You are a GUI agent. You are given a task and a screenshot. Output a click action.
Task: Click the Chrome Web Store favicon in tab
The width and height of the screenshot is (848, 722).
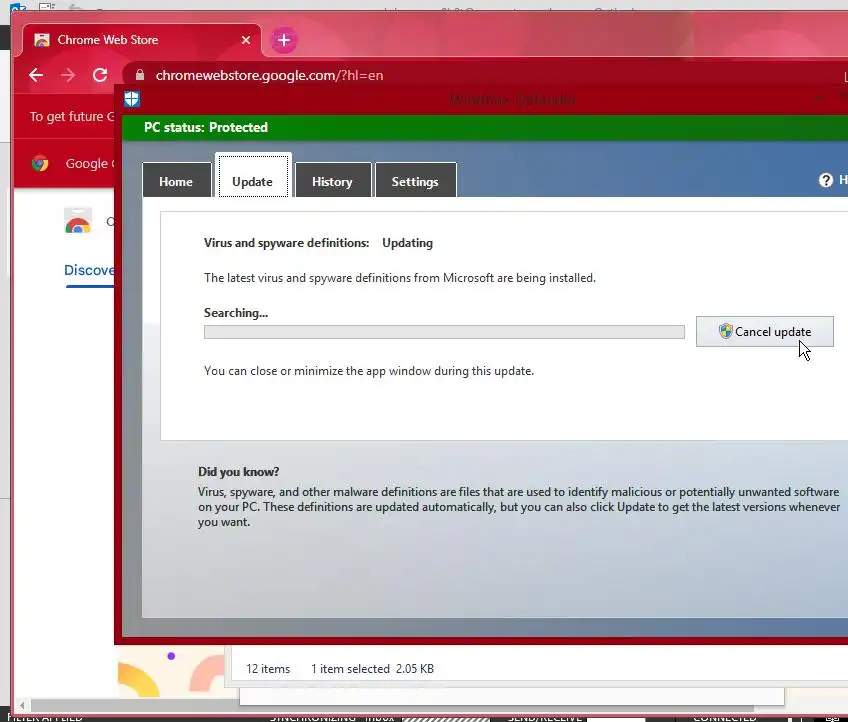42,40
